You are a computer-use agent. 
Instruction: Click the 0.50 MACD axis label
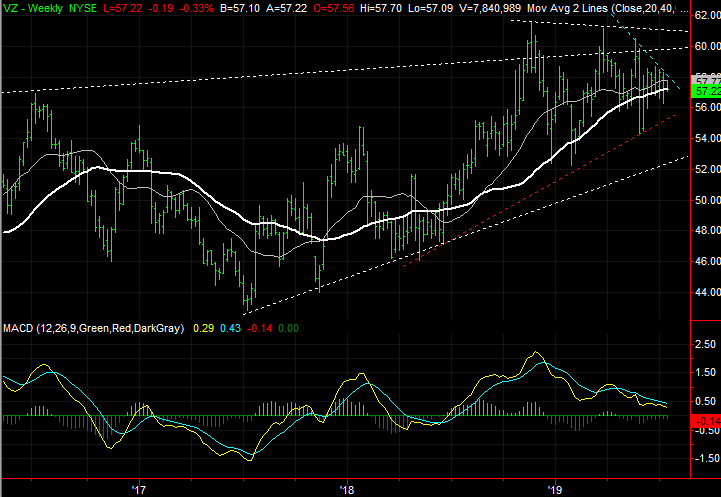[706, 401]
